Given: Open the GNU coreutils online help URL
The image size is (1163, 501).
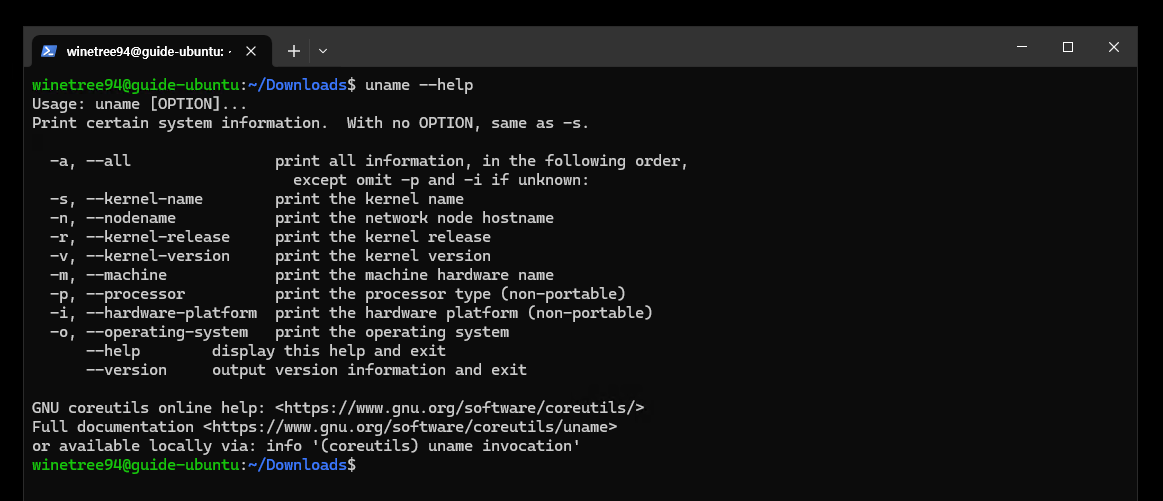Looking at the screenshot, I should coord(460,407).
